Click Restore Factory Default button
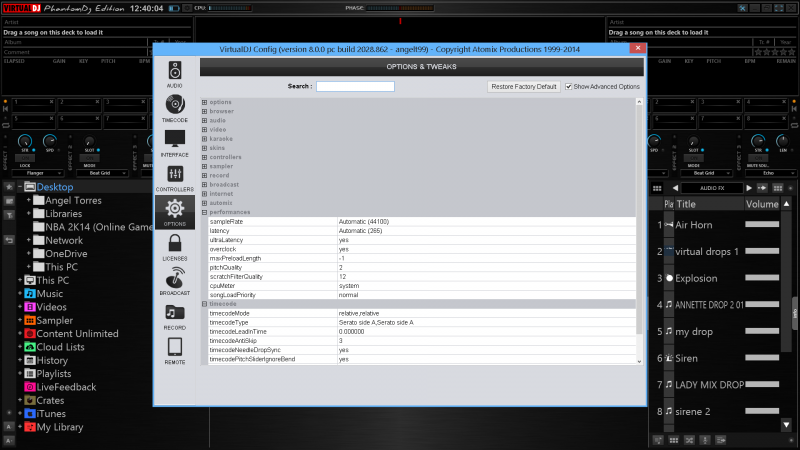 point(523,87)
